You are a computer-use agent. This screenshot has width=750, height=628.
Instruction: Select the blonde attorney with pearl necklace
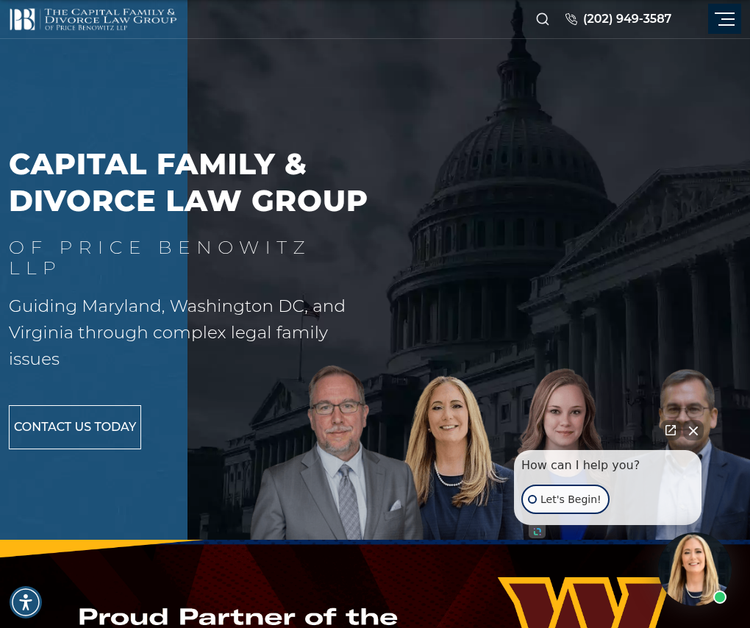pos(452,458)
